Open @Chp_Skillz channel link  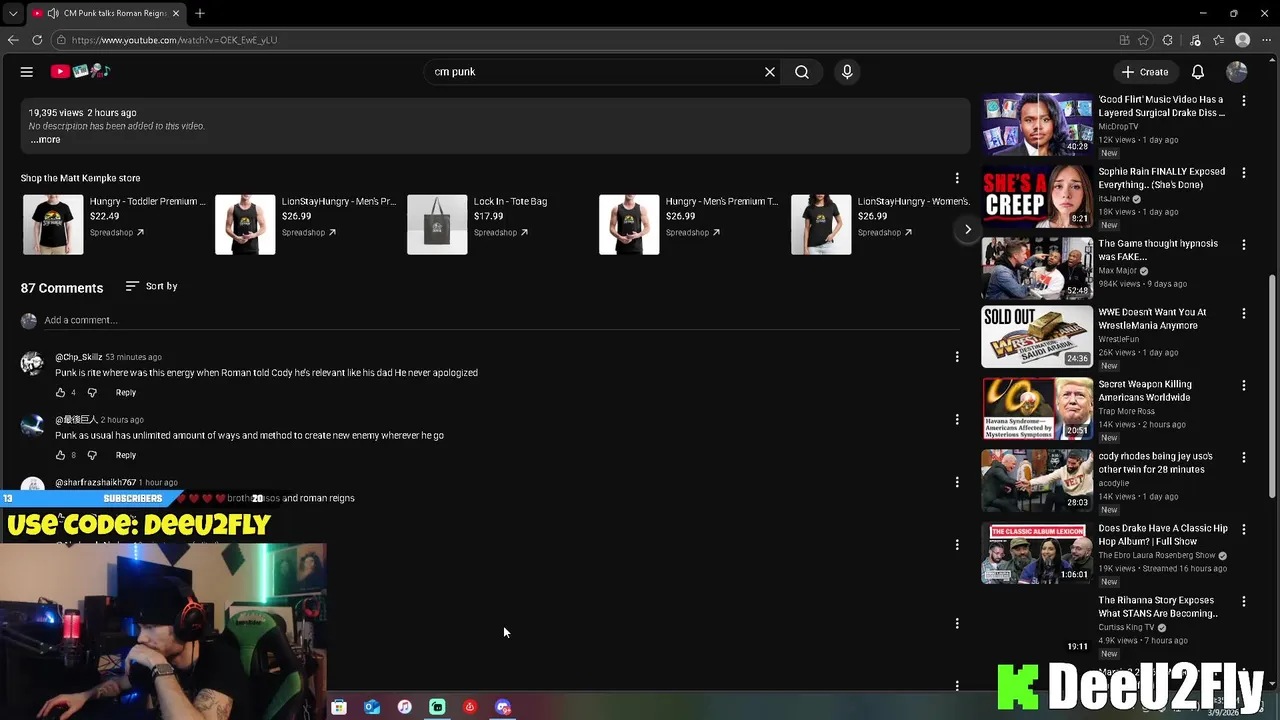click(78, 357)
